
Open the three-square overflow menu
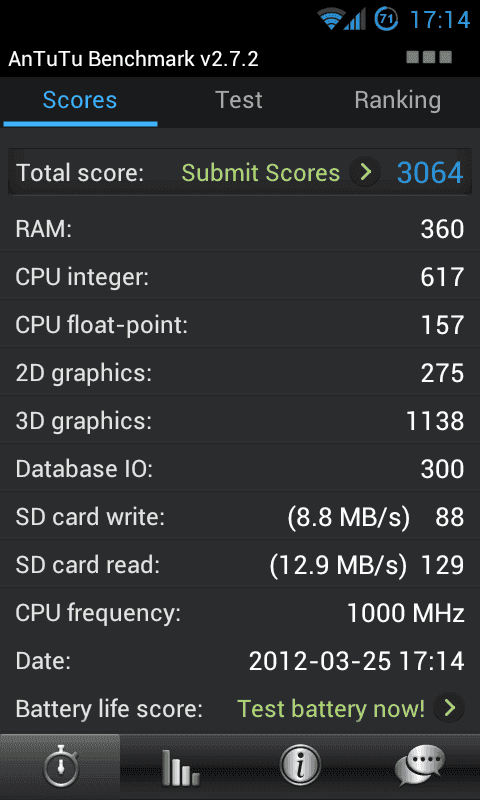[430, 57]
